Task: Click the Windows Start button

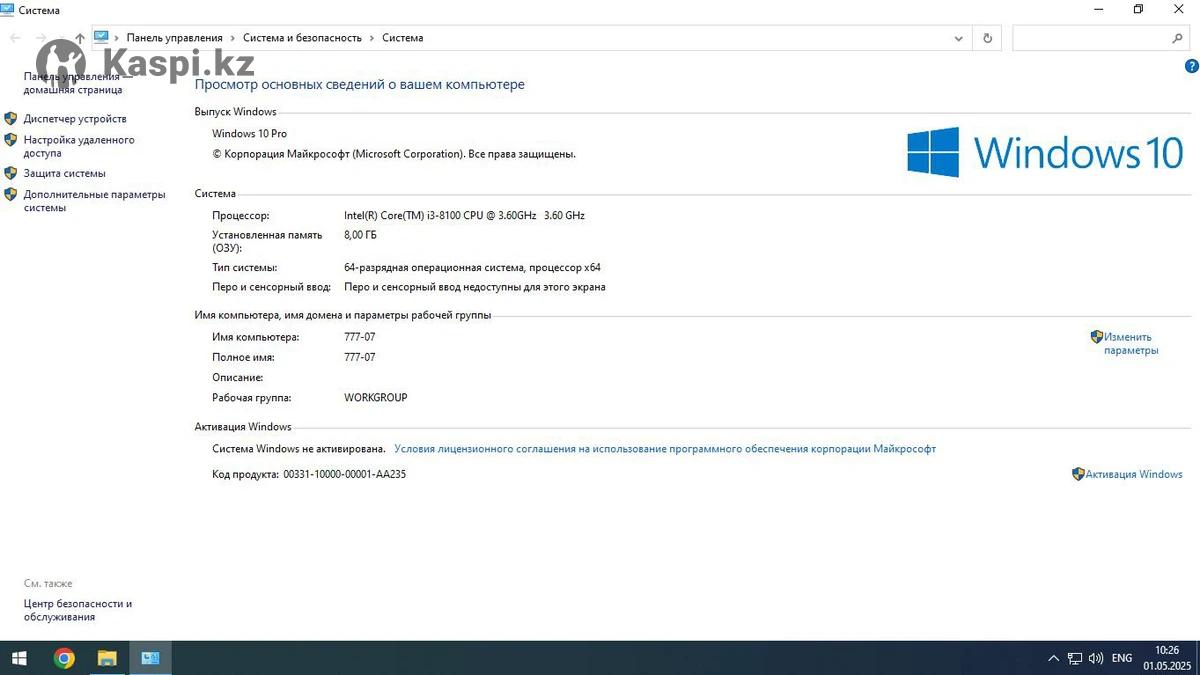Action: tap(19, 658)
